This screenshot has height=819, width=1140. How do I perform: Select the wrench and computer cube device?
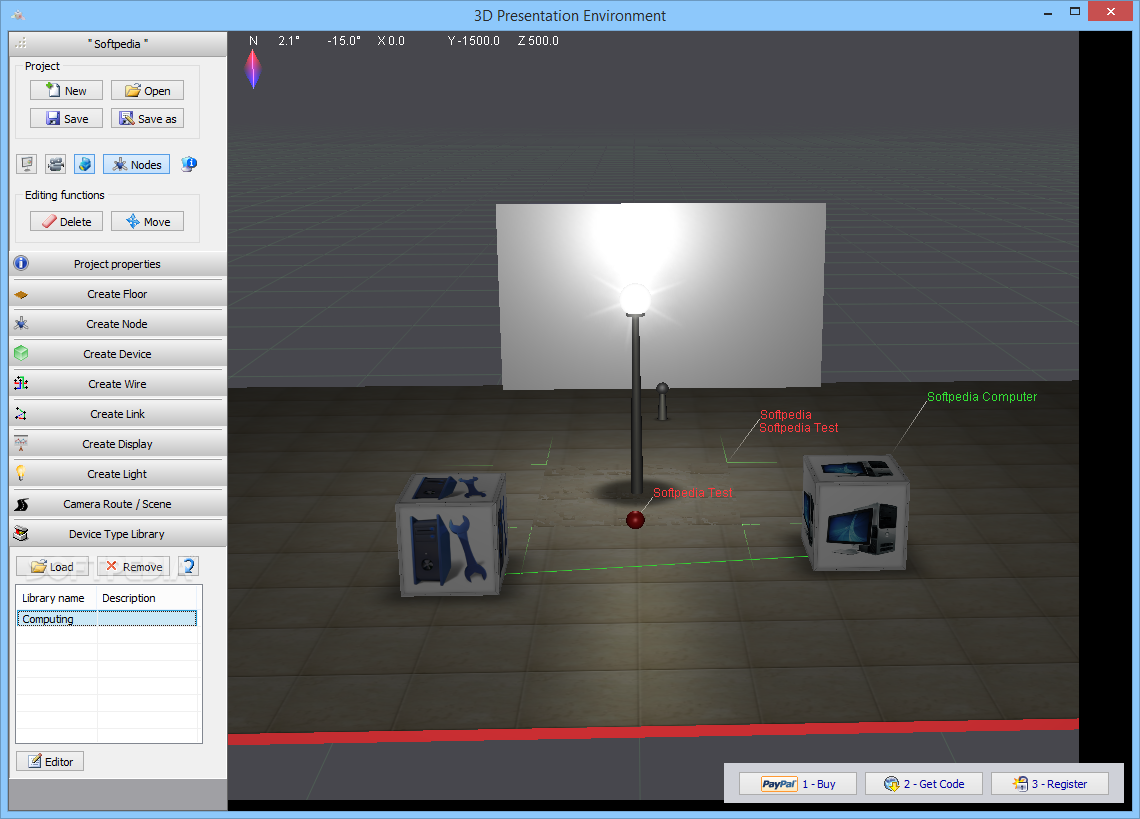coord(451,535)
